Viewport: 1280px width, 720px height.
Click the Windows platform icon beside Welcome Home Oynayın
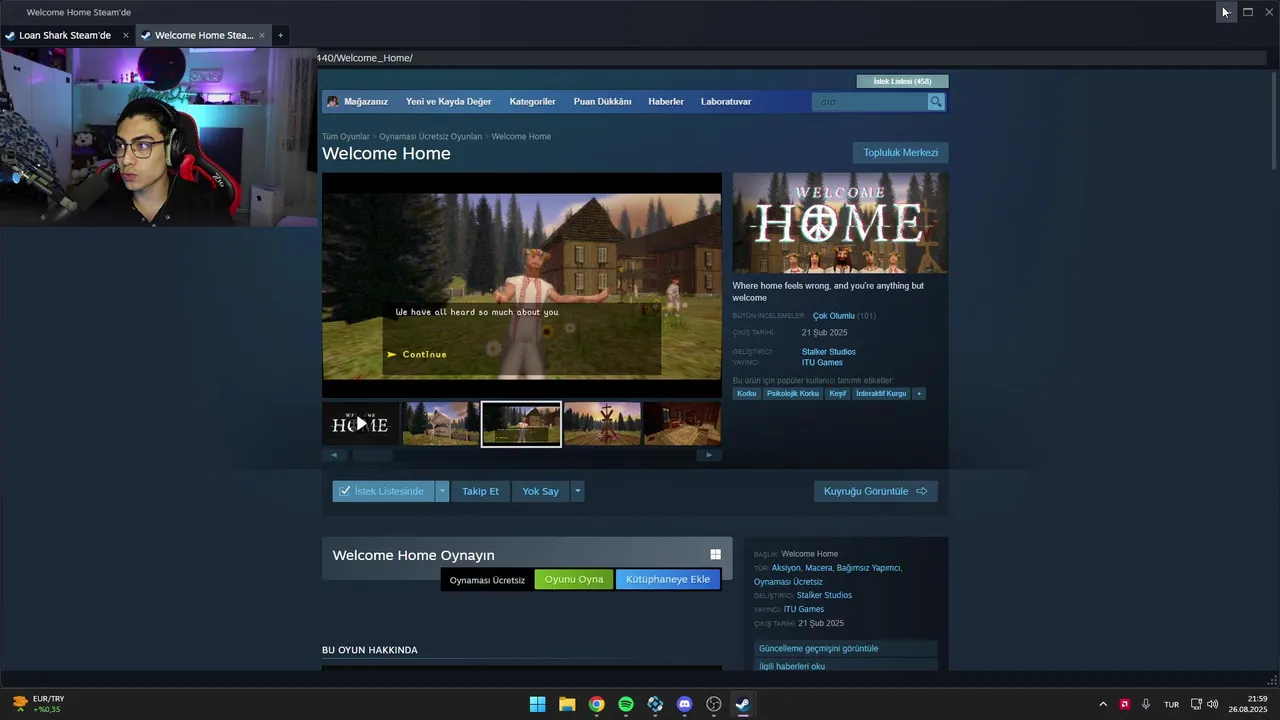[715, 555]
